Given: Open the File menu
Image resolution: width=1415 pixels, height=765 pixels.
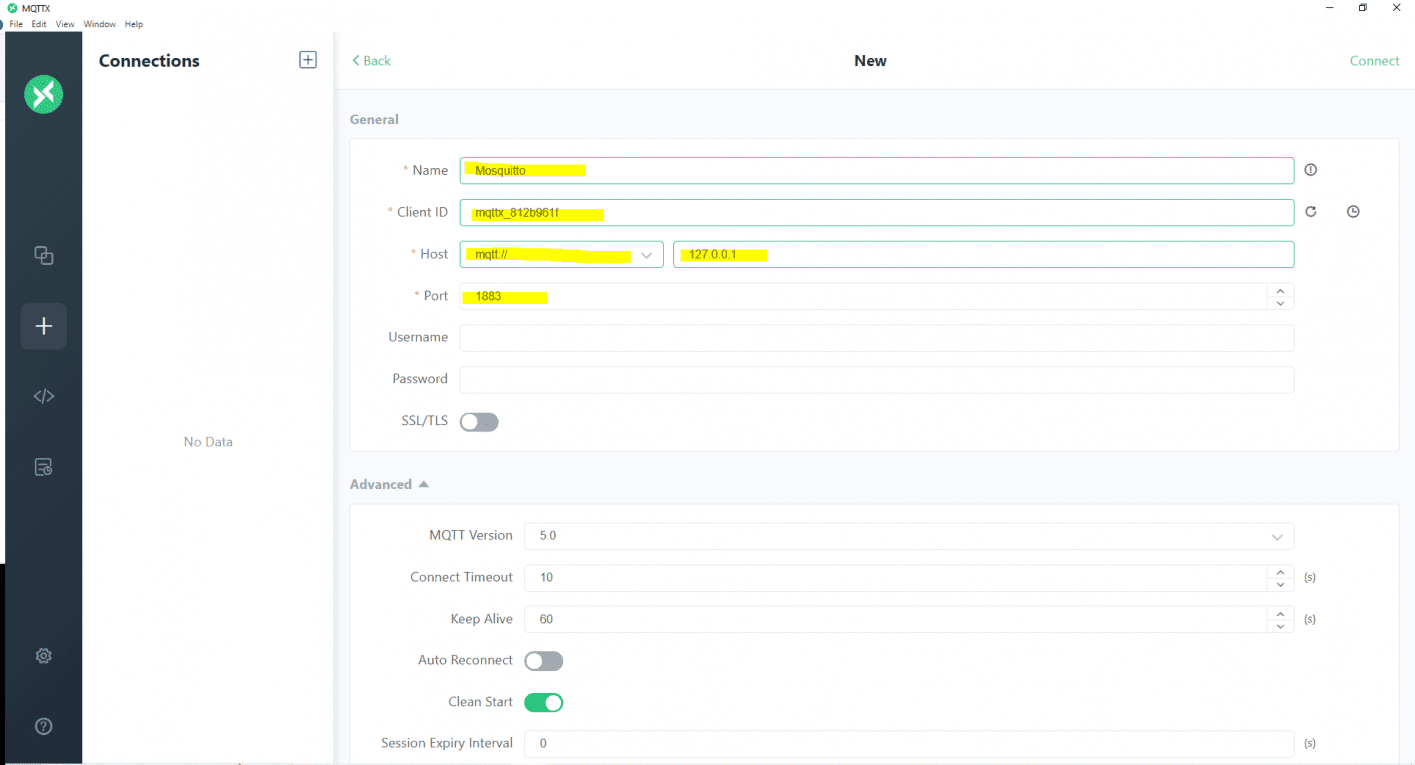Looking at the screenshot, I should point(16,24).
